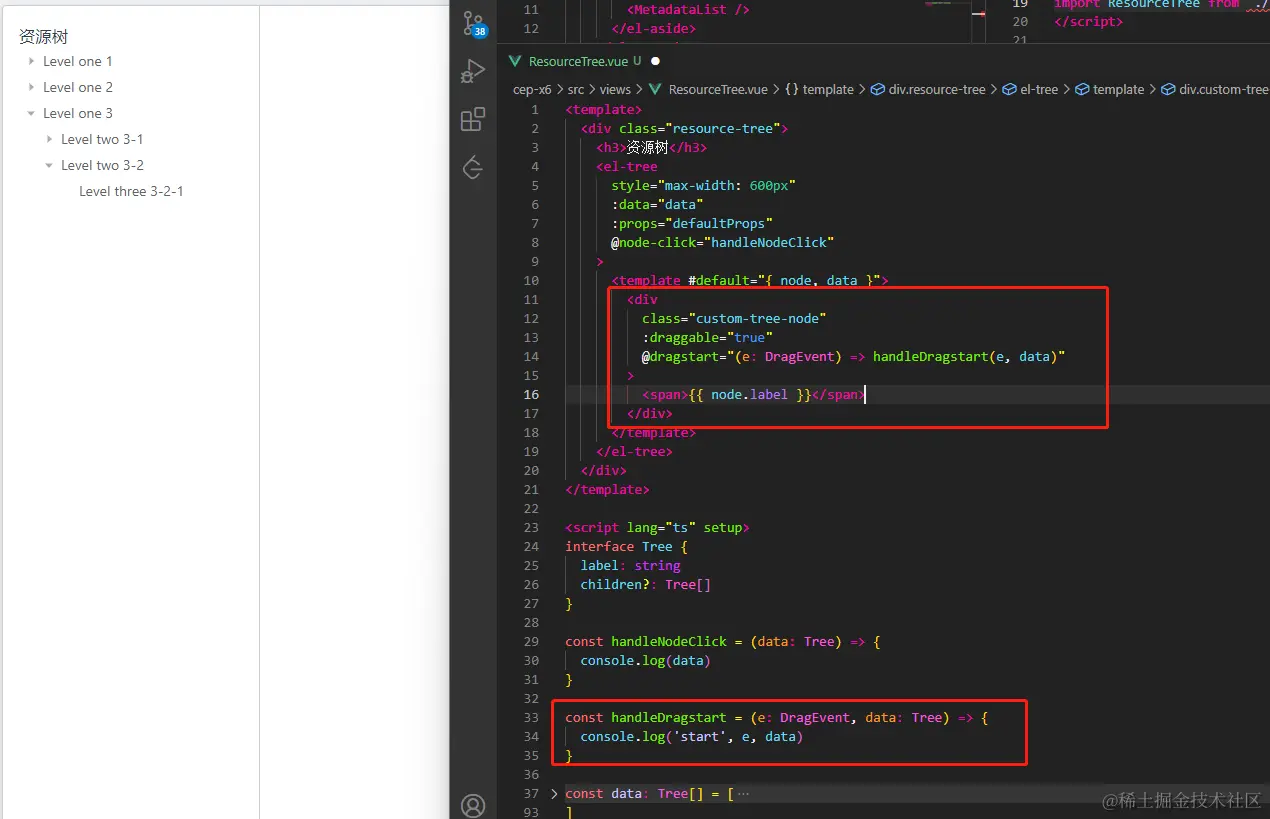Expand the Level two 3-1 arrow

50,139
